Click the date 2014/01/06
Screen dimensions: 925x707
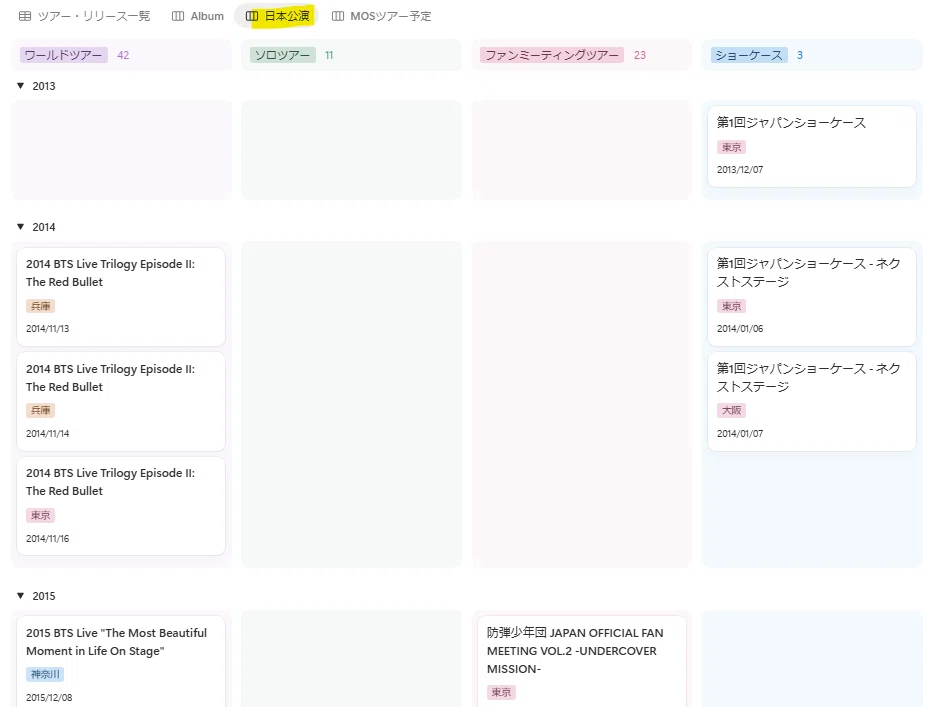740,329
